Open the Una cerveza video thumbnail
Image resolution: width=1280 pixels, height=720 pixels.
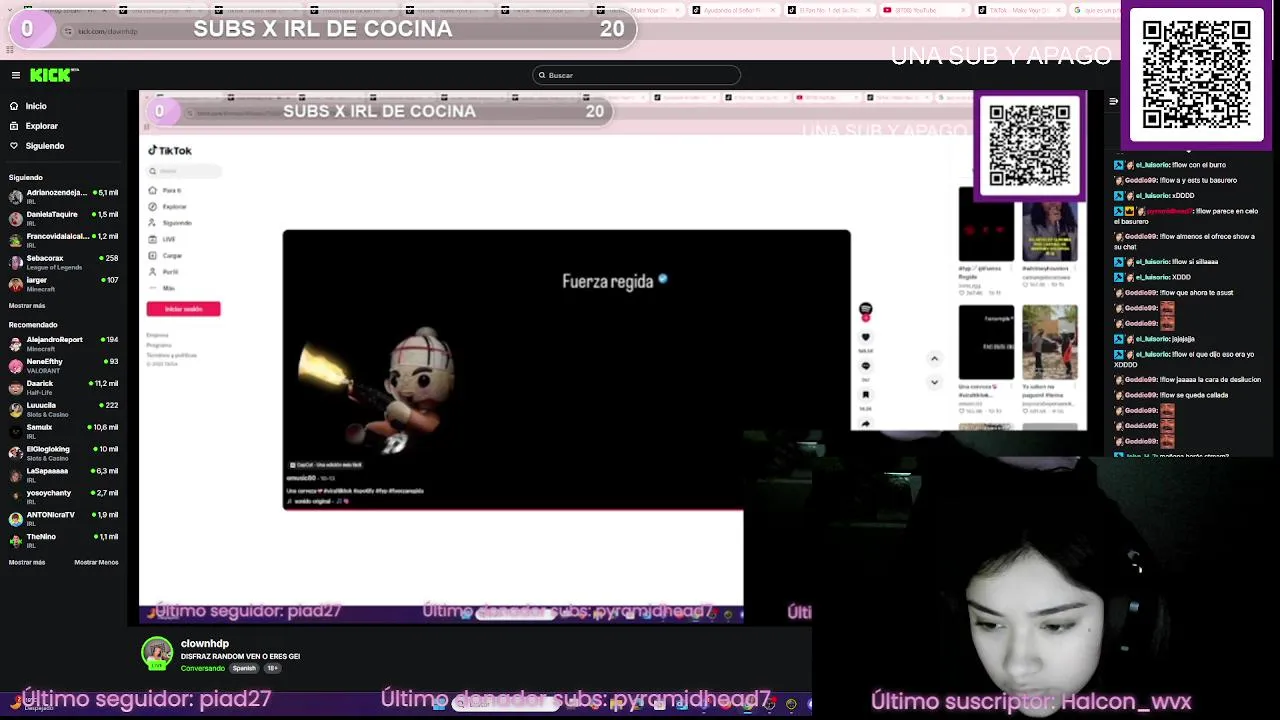[986, 343]
